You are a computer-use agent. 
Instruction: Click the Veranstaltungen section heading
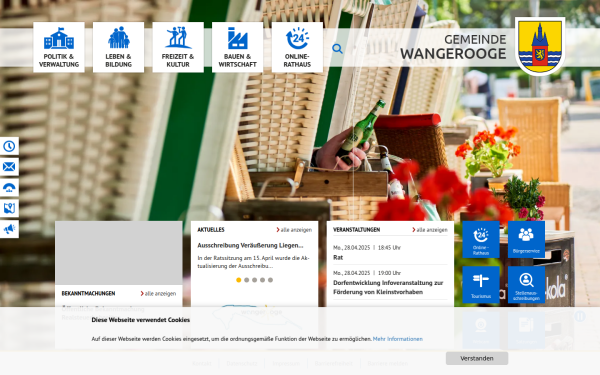tap(357, 230)
